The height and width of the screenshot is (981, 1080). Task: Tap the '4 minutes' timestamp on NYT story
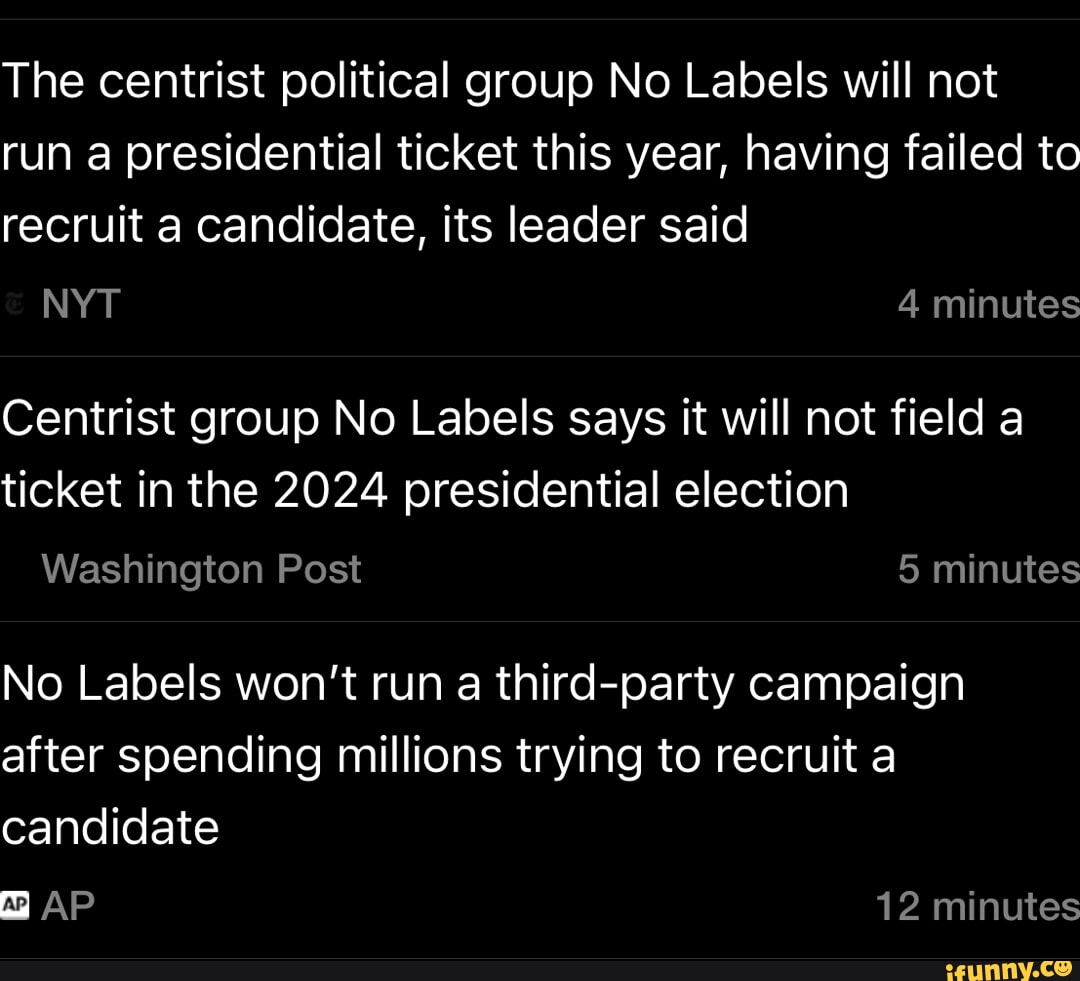(x=988, y=303)
